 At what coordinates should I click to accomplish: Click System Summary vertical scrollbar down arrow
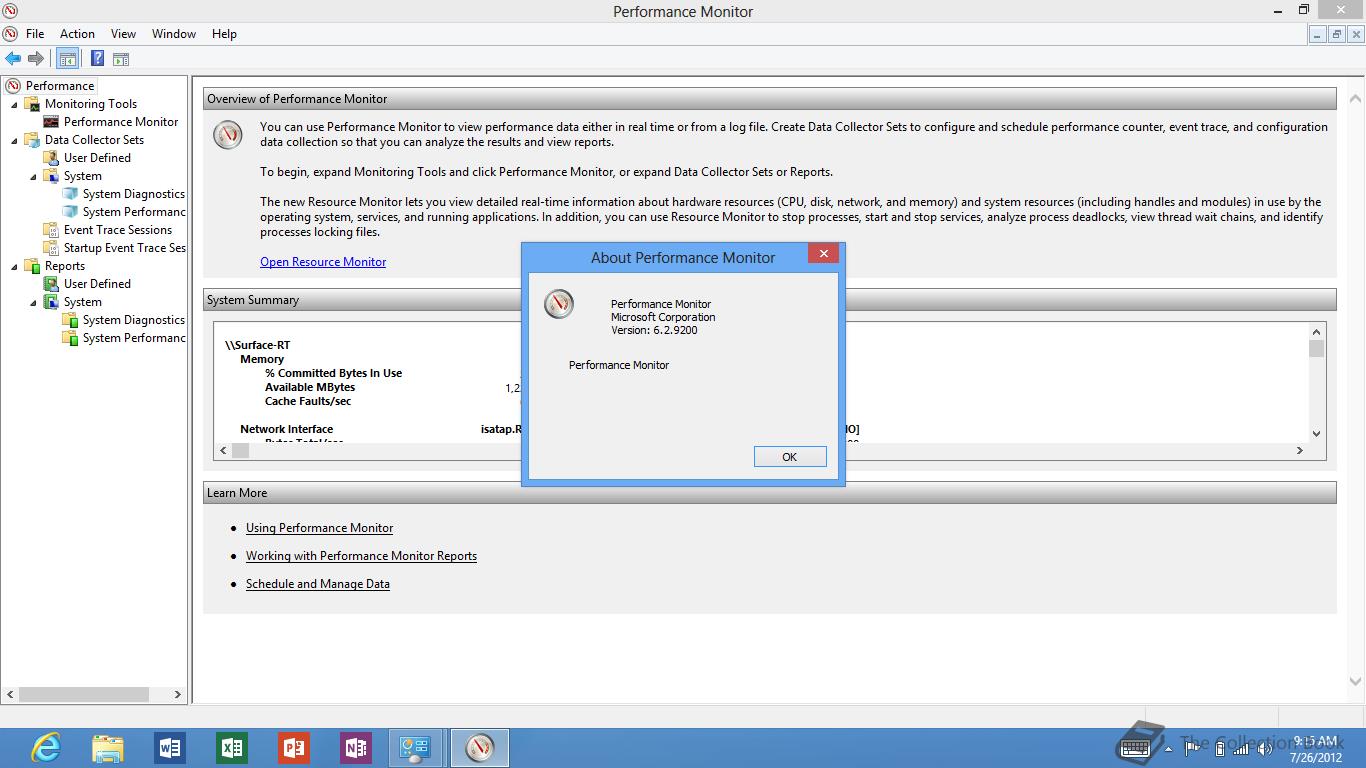click(x=1316, y=434)
